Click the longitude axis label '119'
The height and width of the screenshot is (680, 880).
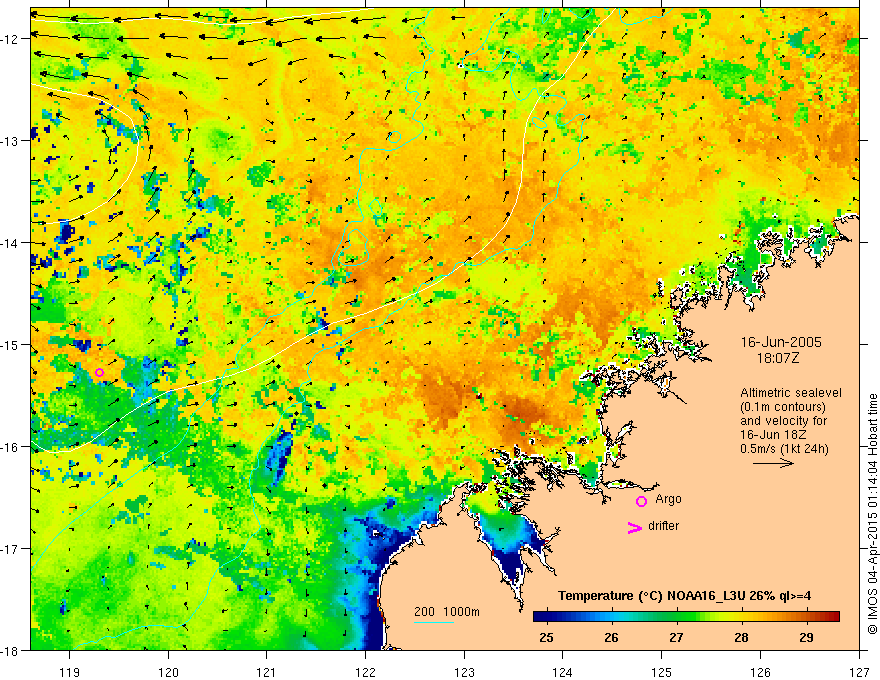click(70, 672)
